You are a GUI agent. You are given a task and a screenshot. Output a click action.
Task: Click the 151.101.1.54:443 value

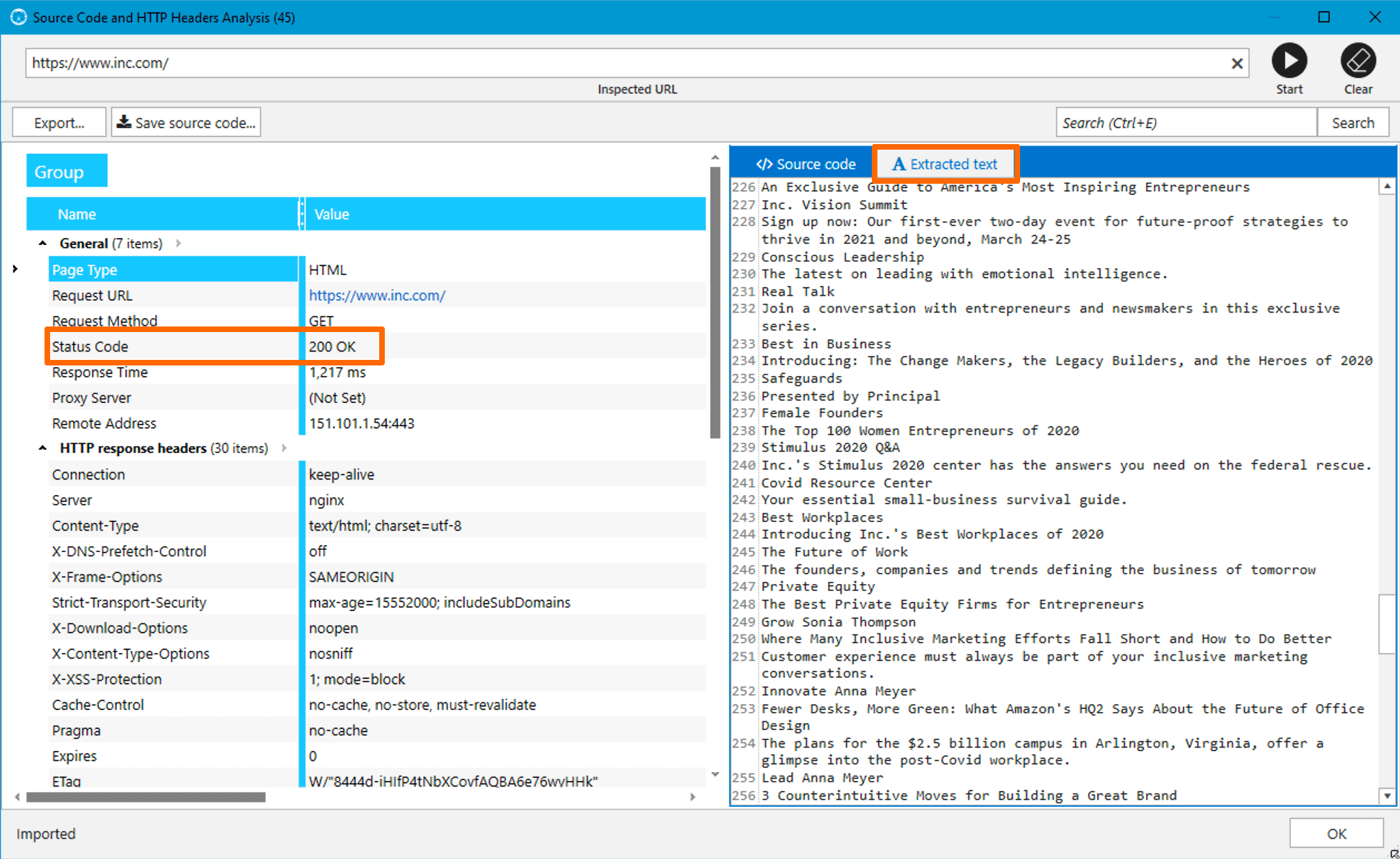coord(361,423)
